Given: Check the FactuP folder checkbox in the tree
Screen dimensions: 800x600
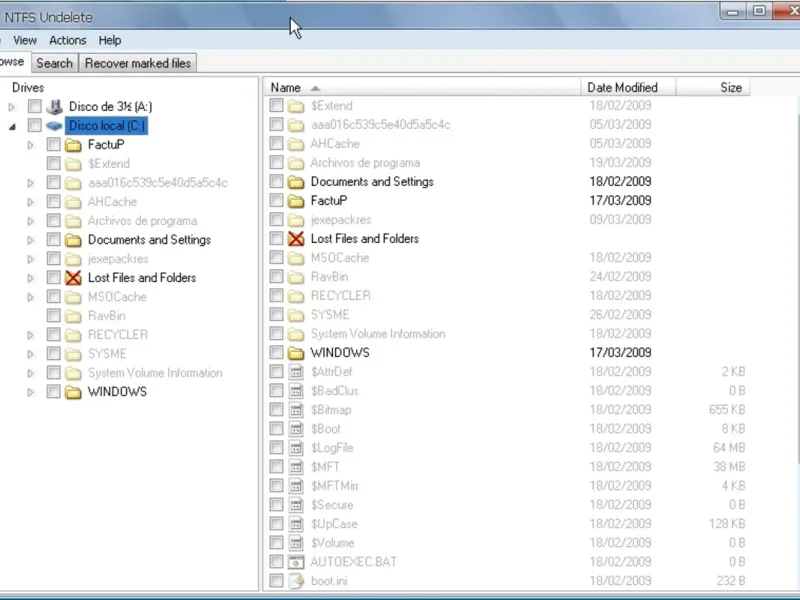Looking at the screenshot, I should click(53, 144).
